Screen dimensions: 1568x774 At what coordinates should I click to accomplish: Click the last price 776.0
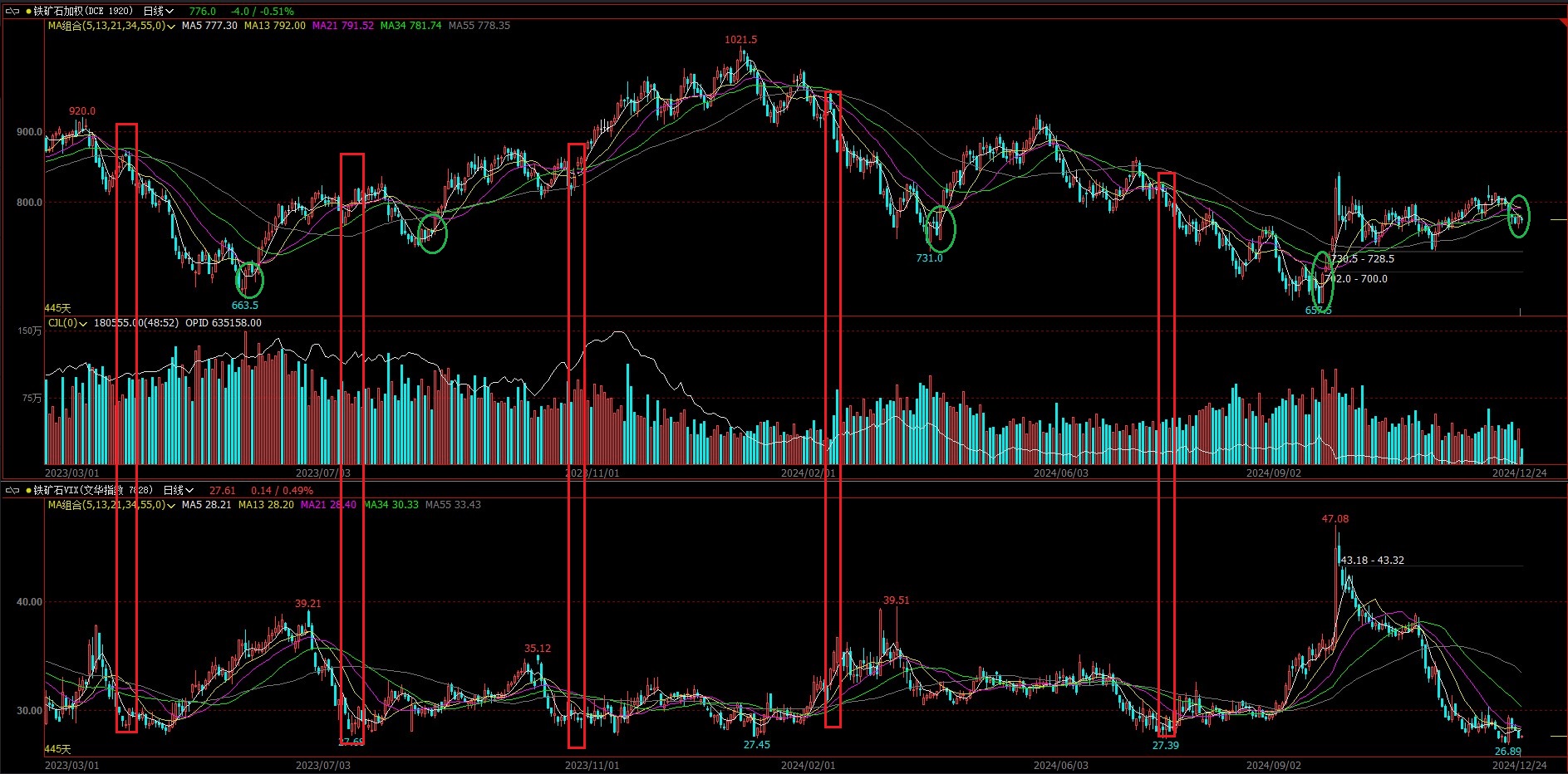(x=203, y=12)
